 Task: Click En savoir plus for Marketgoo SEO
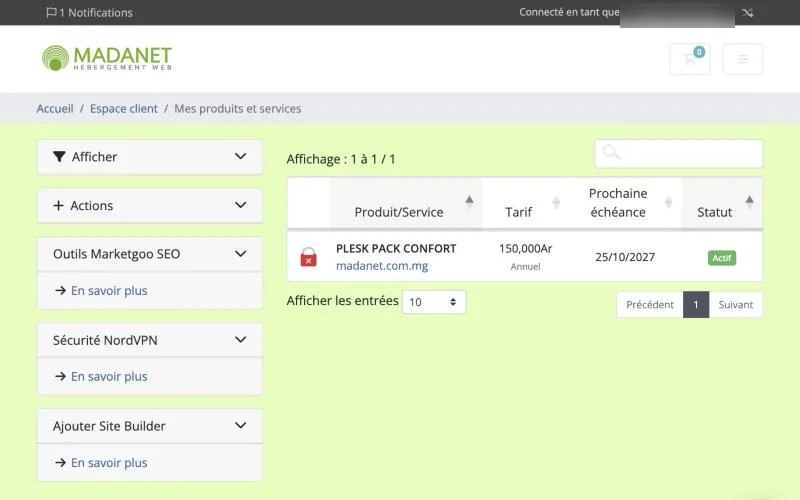point(109,290)
